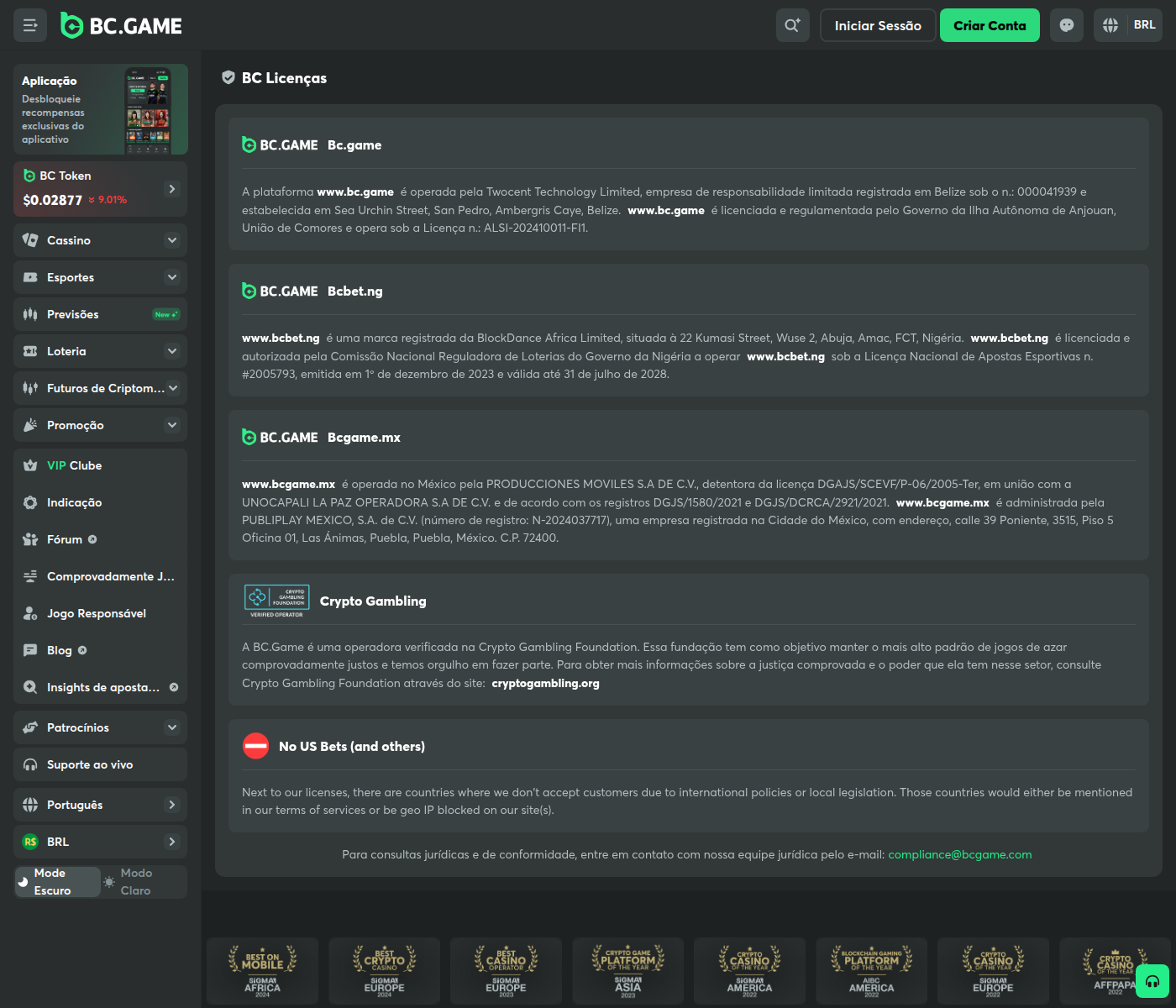Open the BRL currency selector arrow in sidebar
The image size is (1176, 1008).
click(x=172, y=842)
